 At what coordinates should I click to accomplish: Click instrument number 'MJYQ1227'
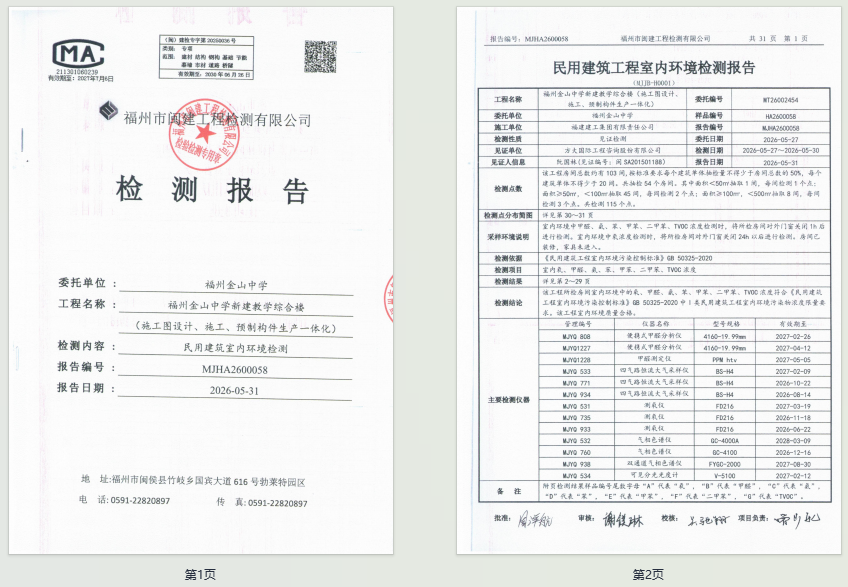(577, 348)
